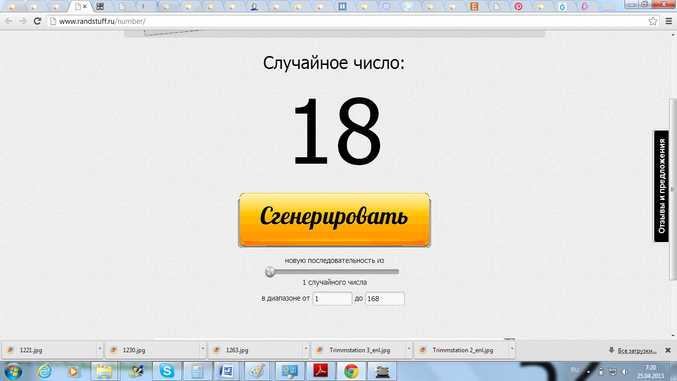Click the sequence count slider handle
The height and width of the screenshot is (381, 677).
pyautogui.click(x=270, y=272)
